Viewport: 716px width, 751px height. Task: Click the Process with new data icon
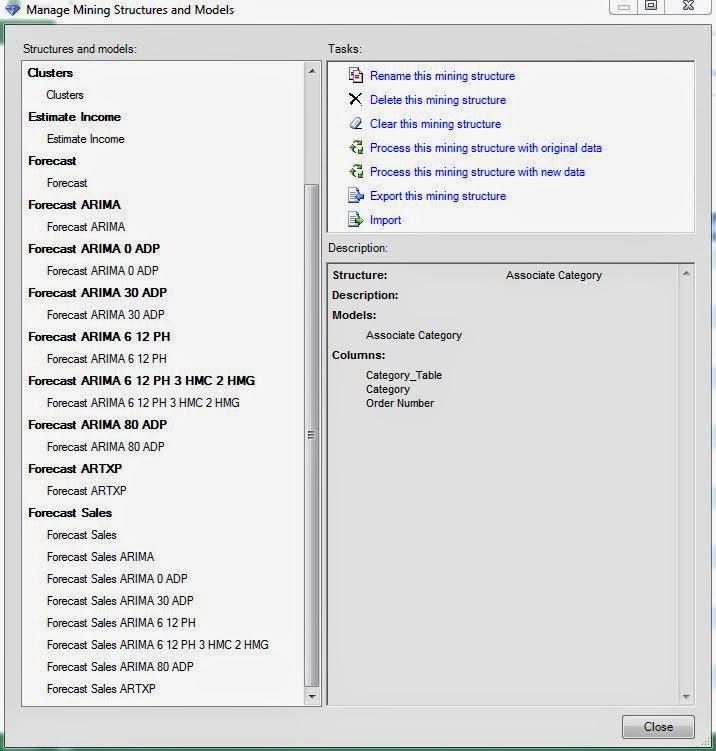coord(355,171)
